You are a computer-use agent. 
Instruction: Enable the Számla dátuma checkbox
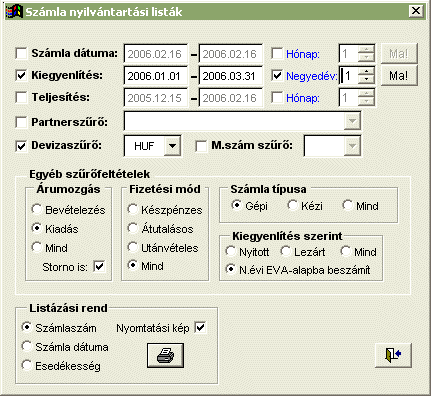click(21, 53)
